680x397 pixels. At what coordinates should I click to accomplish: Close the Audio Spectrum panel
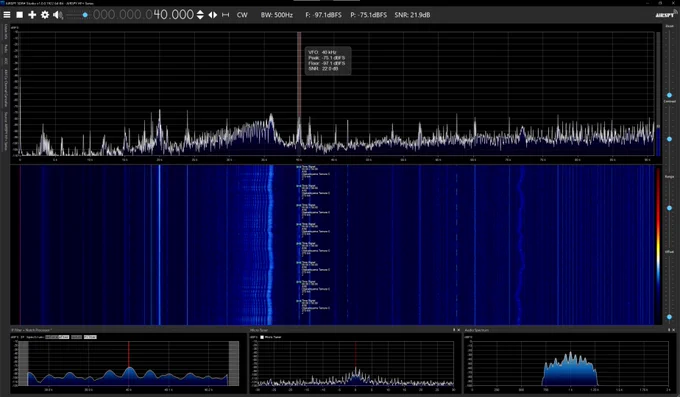click(673, 330)
